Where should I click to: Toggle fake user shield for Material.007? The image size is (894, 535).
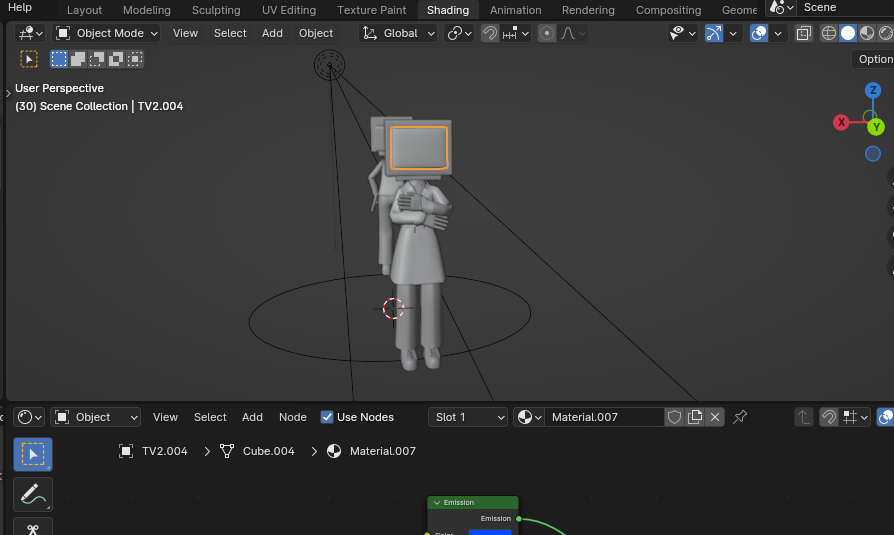tap(674, 417)
